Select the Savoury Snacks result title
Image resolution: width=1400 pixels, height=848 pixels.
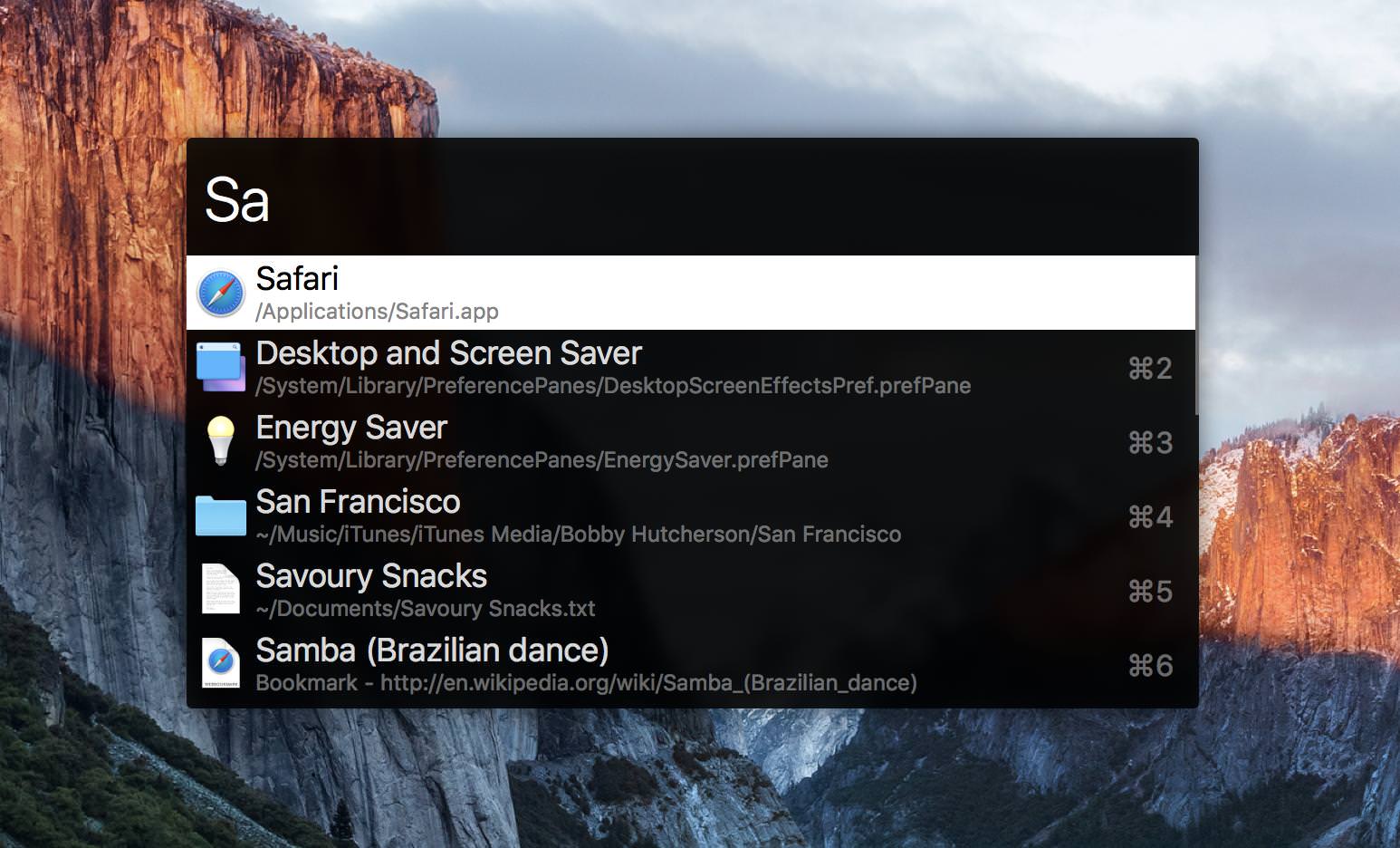(x=371, y=576)
